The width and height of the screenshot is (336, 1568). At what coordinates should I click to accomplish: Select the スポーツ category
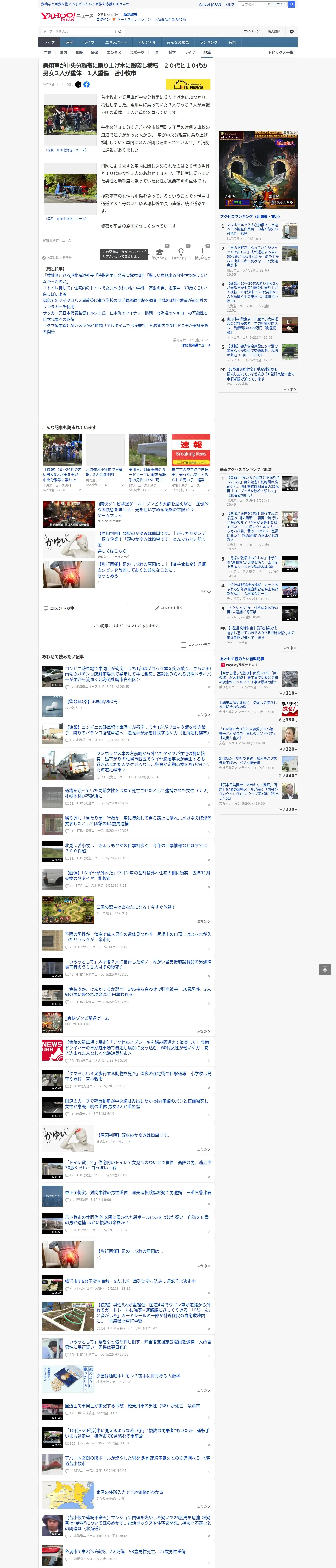[137, 52]
